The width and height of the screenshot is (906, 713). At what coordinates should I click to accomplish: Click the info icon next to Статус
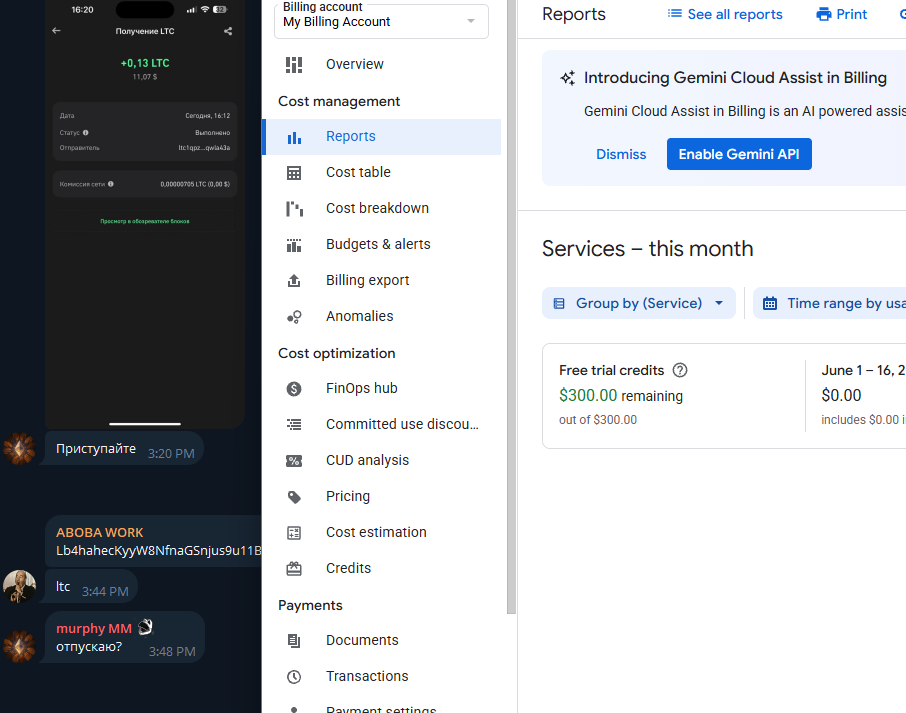point(86,132)
